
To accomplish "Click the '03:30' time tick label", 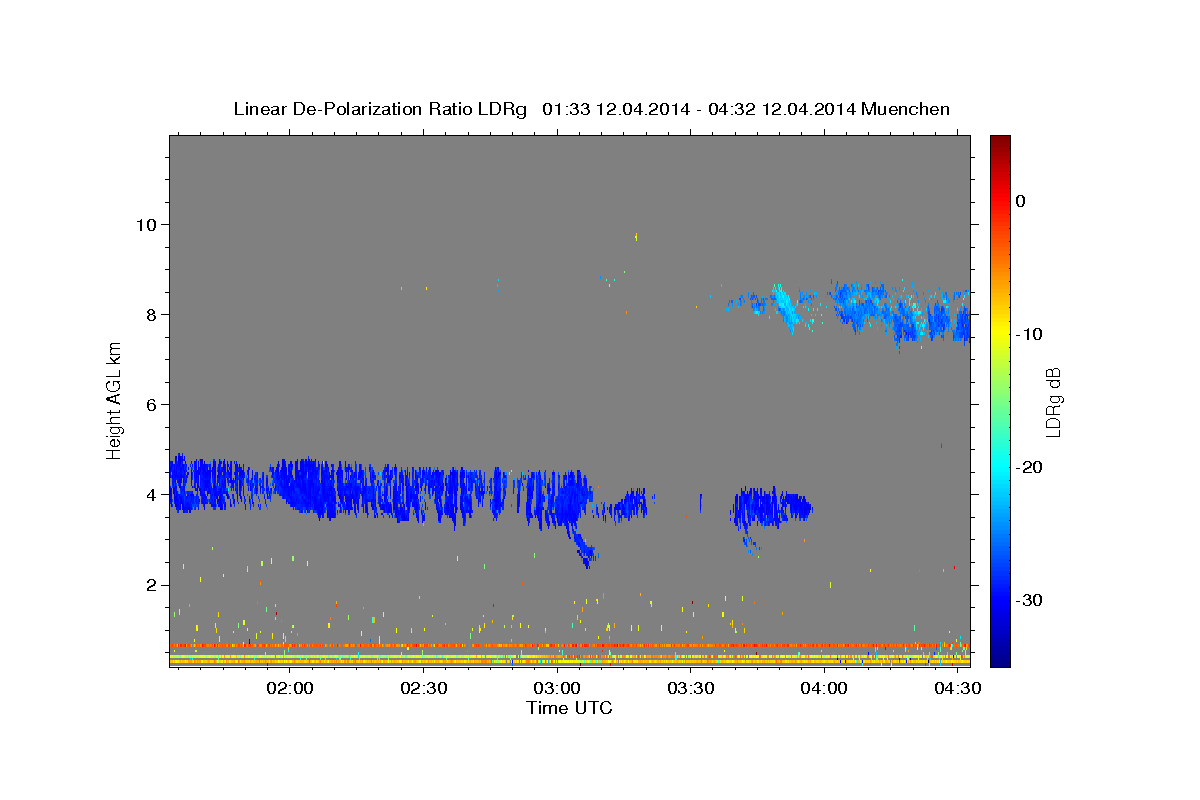I will coord(691,688).
